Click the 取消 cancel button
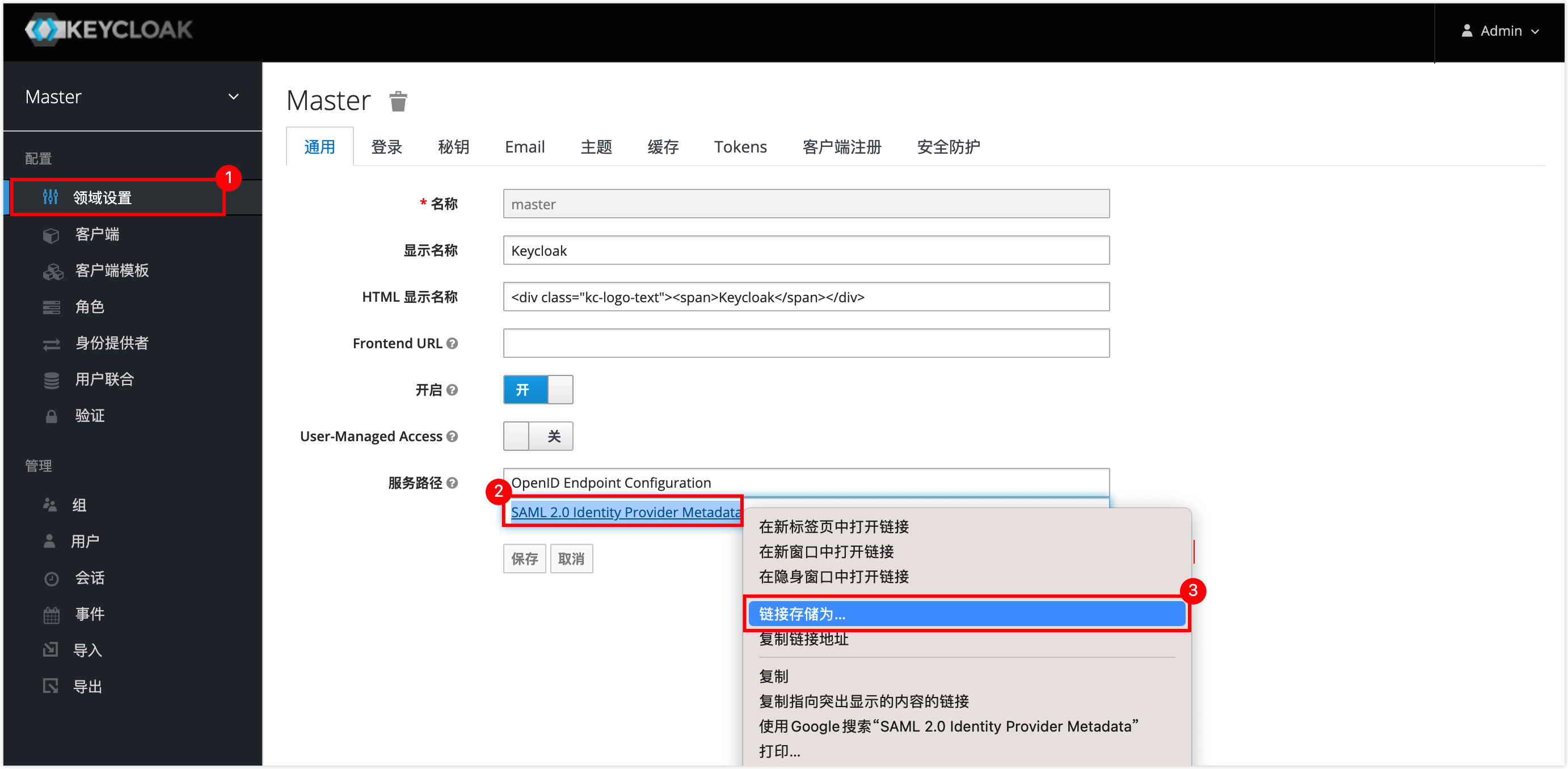 tap(572, 559)
